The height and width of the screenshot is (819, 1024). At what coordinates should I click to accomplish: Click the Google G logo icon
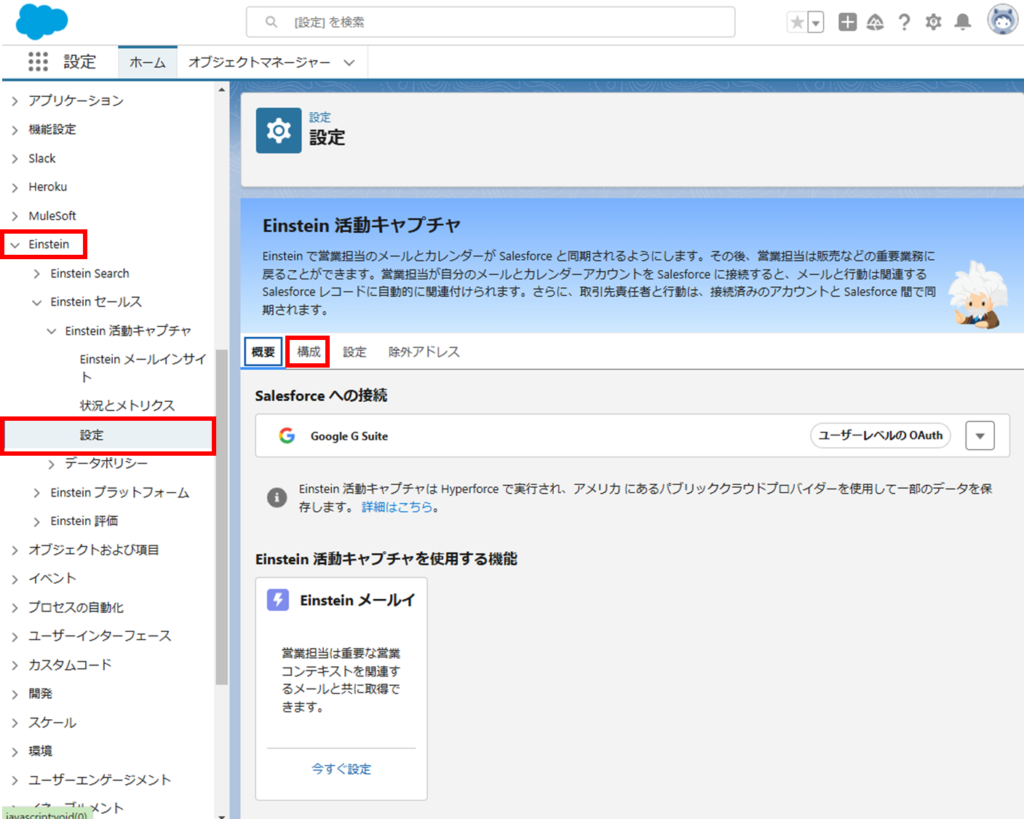pyautogui.click(x=287, y=436)
